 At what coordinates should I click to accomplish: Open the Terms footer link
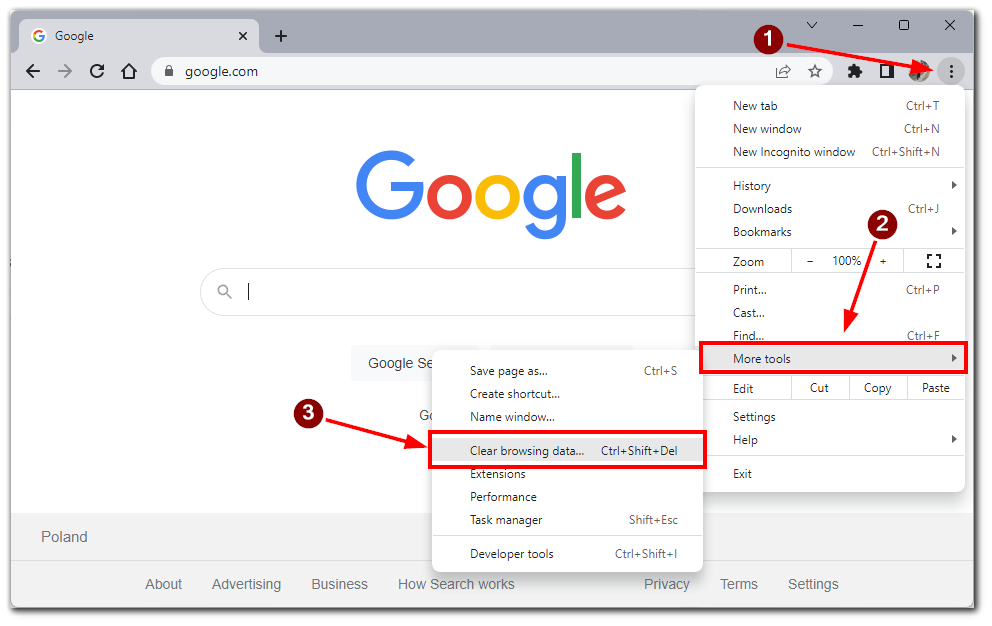coord(738,584)
